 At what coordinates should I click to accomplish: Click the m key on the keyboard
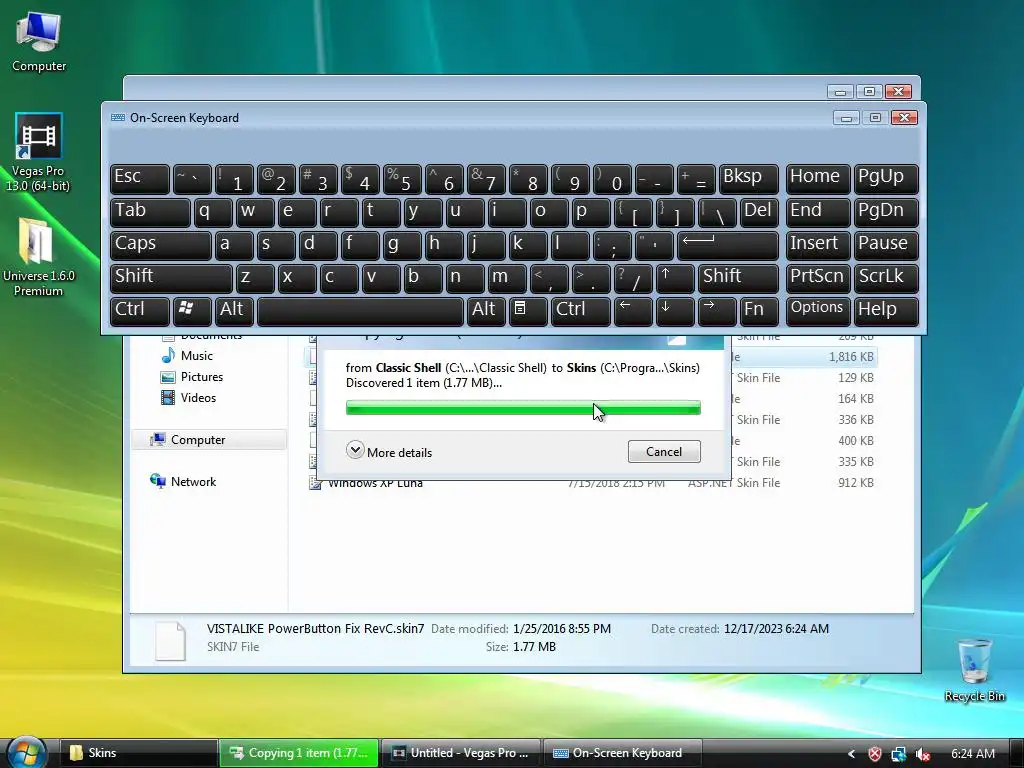pyautogui.click(x=507, y=278)
